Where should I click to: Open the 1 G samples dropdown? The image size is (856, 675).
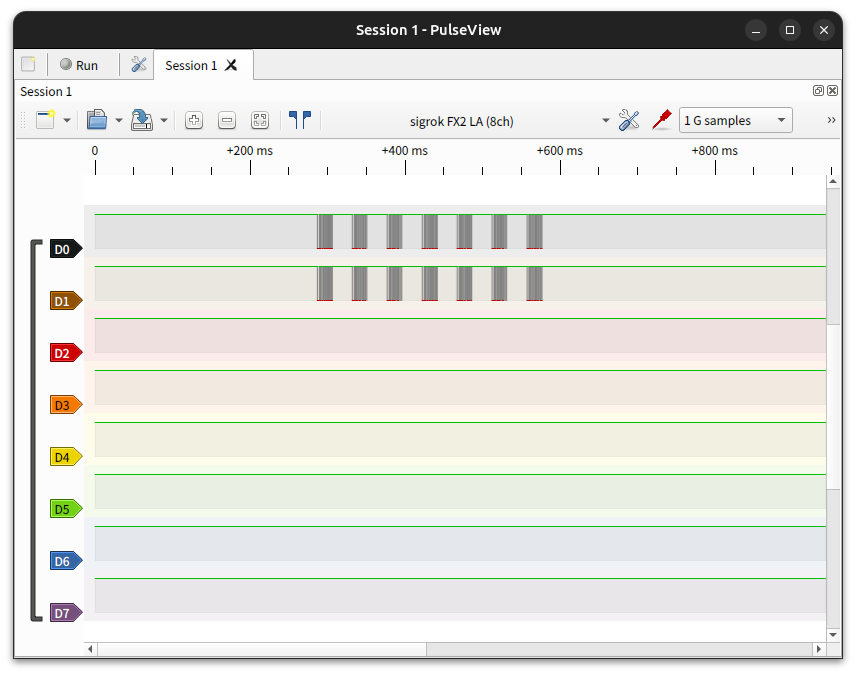[x=735, y=120]
